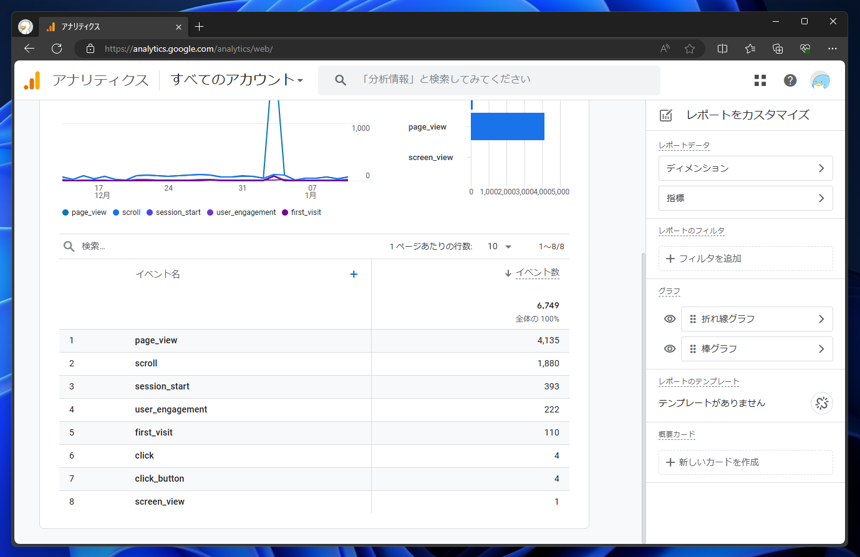Click the bar chart drag handle
The image size is (860, 557).
point(693,349)
